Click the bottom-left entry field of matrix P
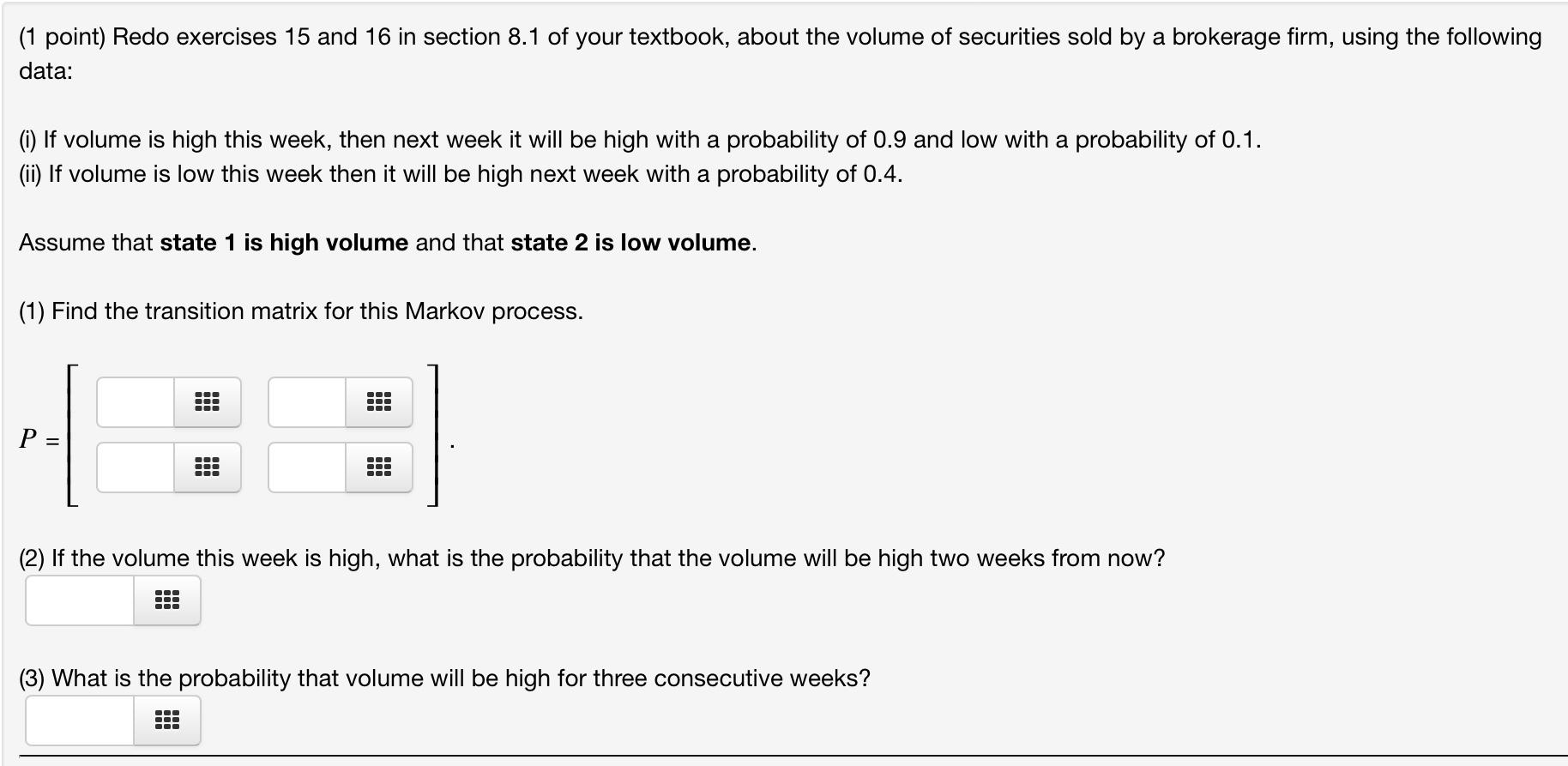 coord(133,467)
